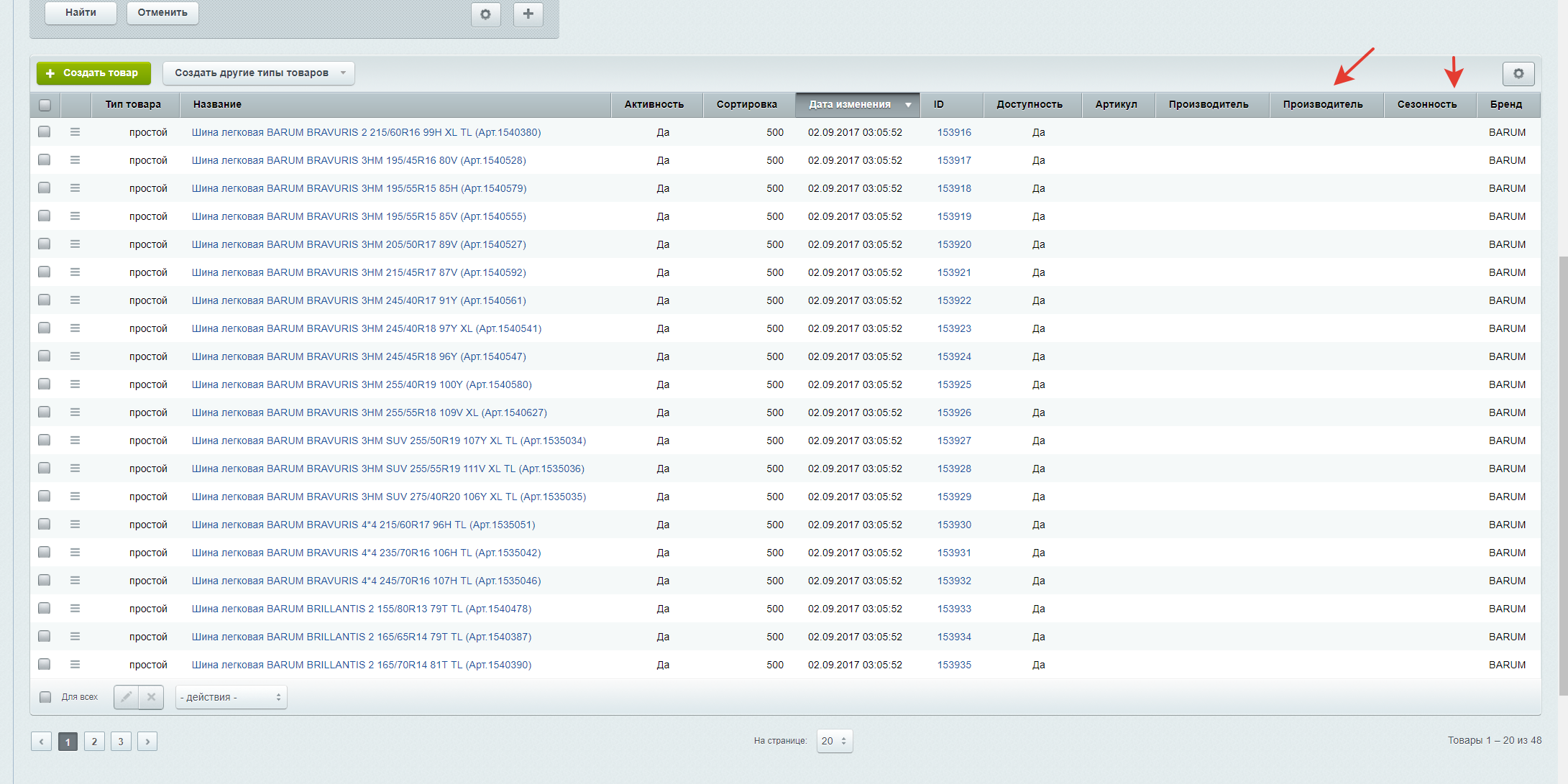Go to previous page arrow

click(x=41, y=742)
